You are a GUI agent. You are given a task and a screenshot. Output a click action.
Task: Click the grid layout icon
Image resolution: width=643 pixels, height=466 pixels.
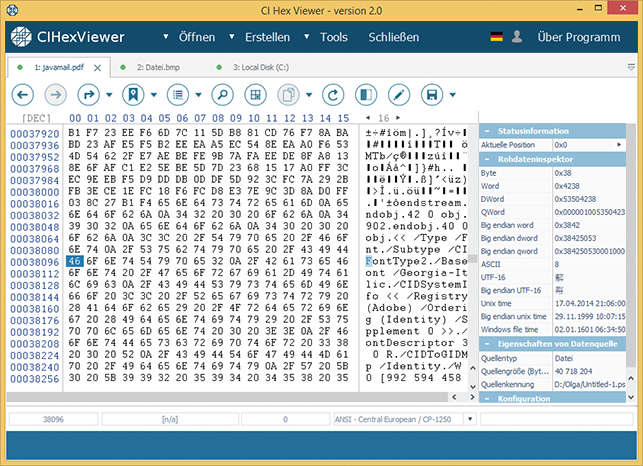[255, 95]
